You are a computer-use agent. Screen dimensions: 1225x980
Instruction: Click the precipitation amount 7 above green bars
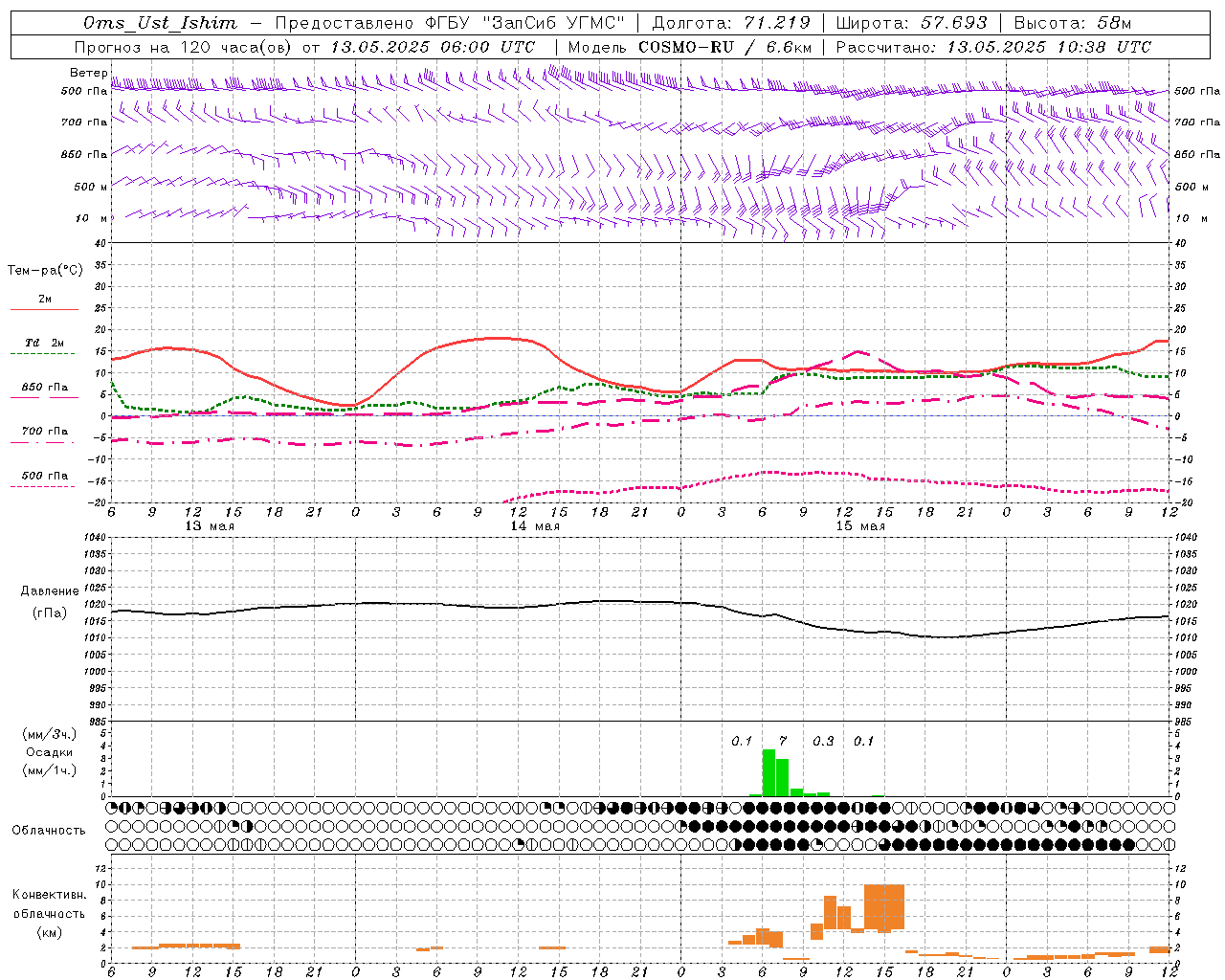click(783, 741)
